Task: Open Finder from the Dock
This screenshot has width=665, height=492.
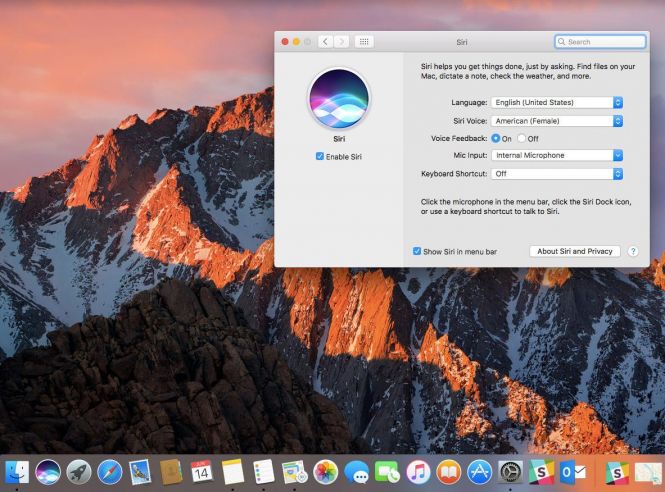Action: tap(17, 472)
